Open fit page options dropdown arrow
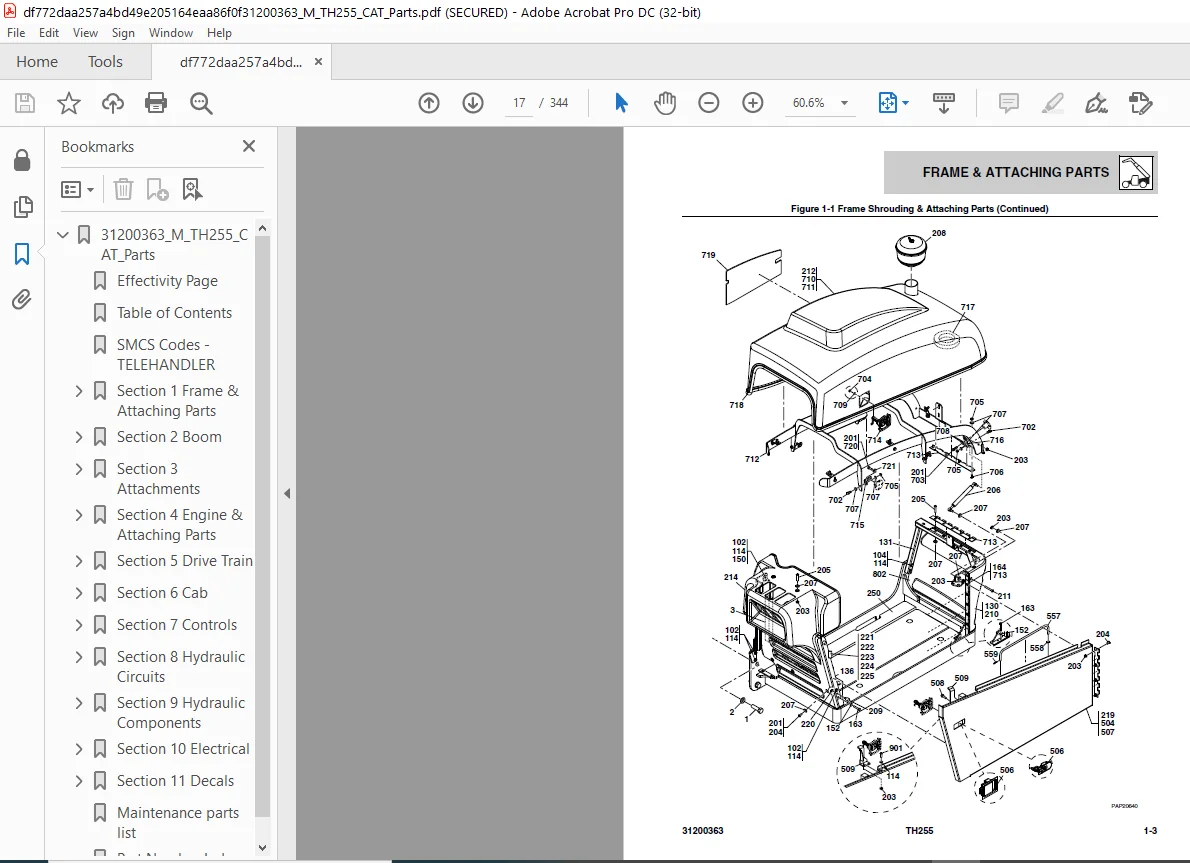Image resolution: width=1190 pixels, height=863 pixels. click(905, 102)
